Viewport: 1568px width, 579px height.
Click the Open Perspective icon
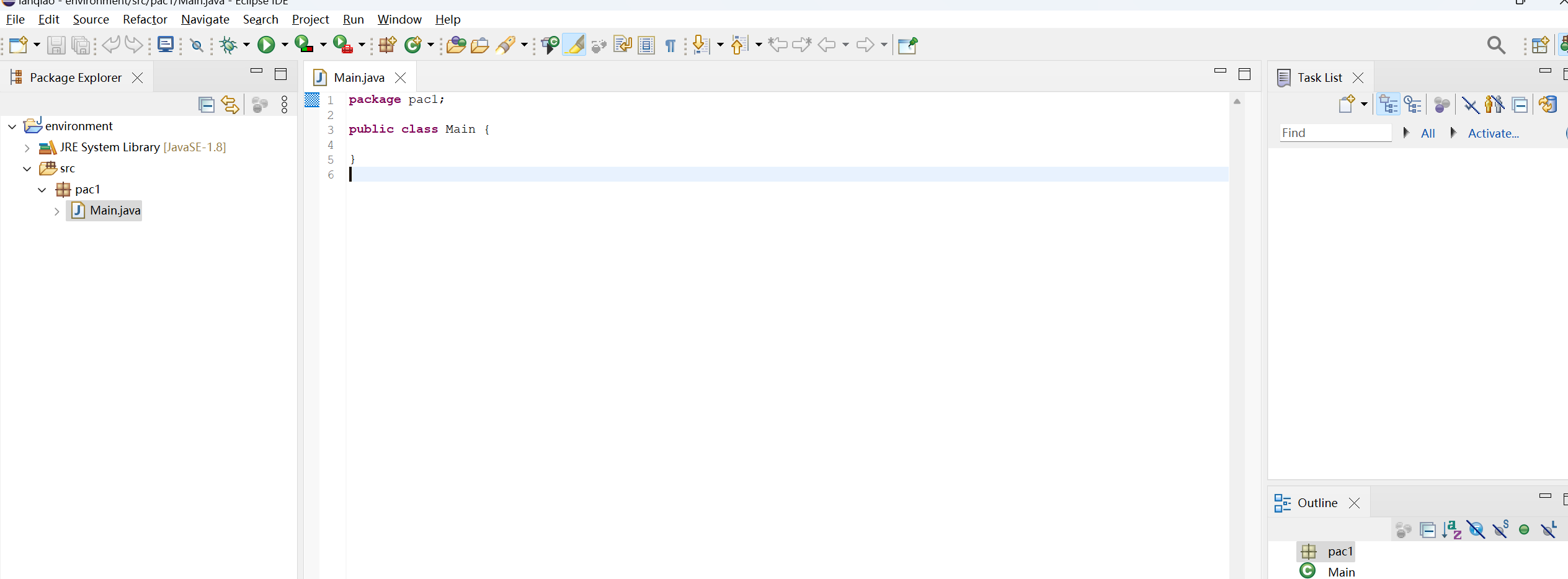coord(1540,45)
